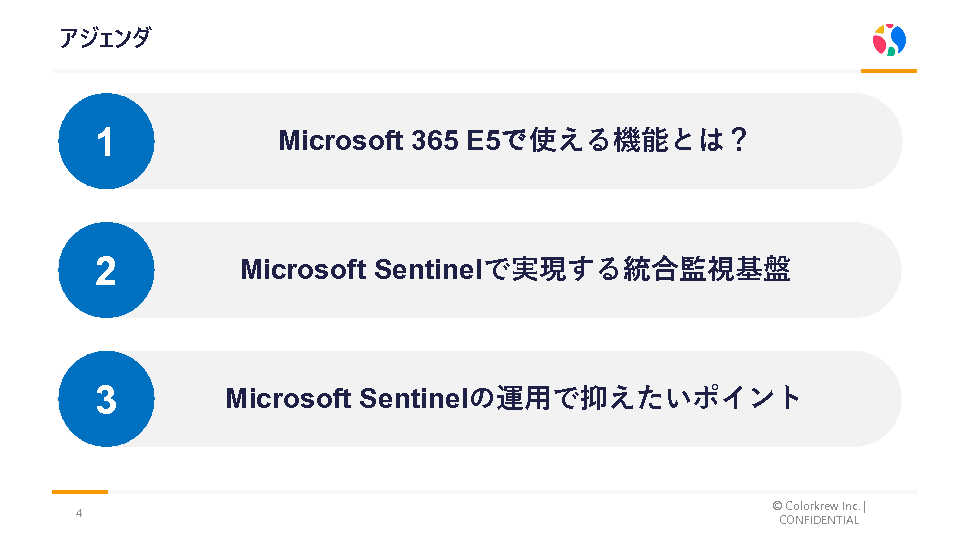The height and width of the screenshot is (540, 960).
Task: Click the question mark ending item one
Action: 739,141
